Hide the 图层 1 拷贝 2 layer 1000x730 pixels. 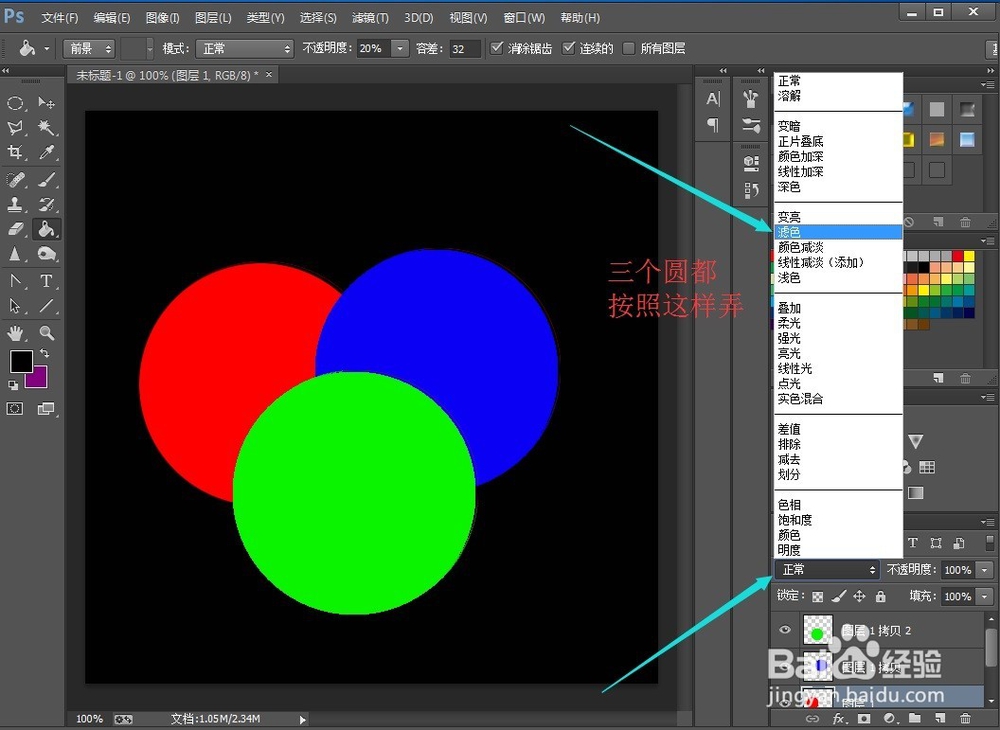click(785, 630)
